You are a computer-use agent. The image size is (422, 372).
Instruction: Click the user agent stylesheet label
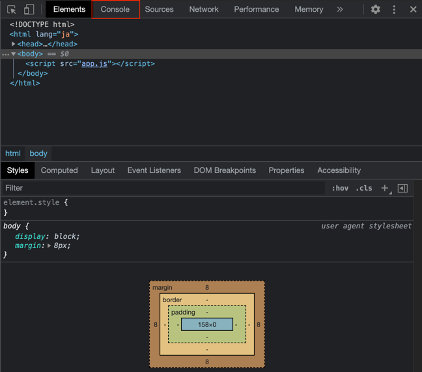(x=366, y=226)
